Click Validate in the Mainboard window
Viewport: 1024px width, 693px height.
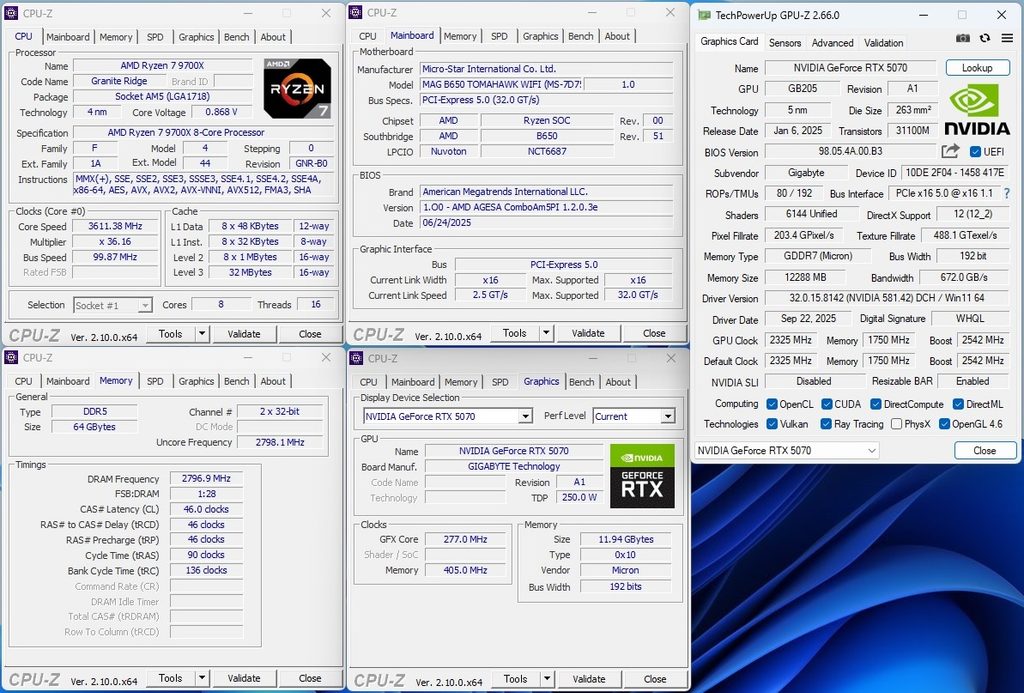pos(588,333)
